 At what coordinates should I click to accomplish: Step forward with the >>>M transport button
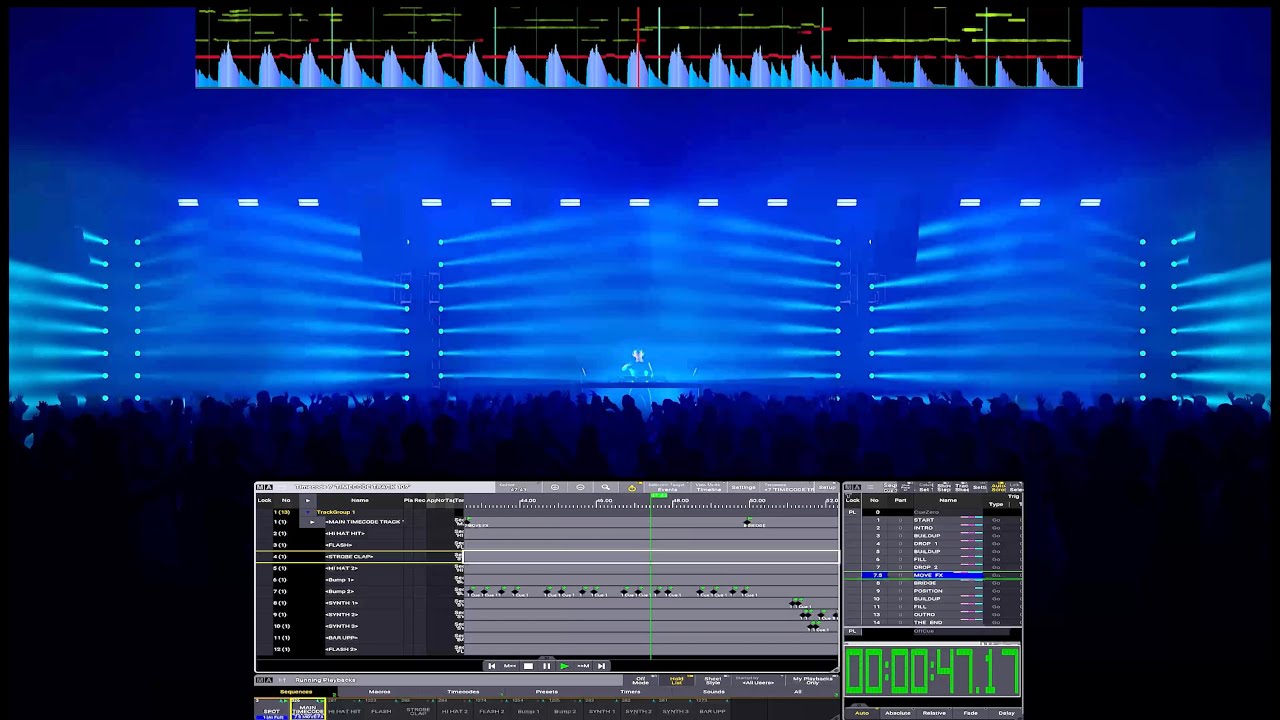tap(583, 666)
